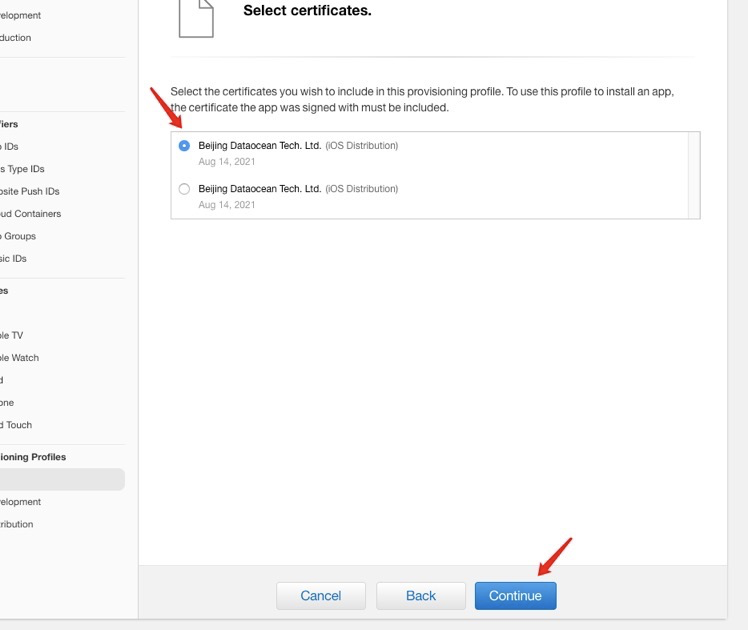Open Development under Provisioning Profiles
The height and width of the screenshot is (630, 748).
pyautogui.click(x=21, y=502)
